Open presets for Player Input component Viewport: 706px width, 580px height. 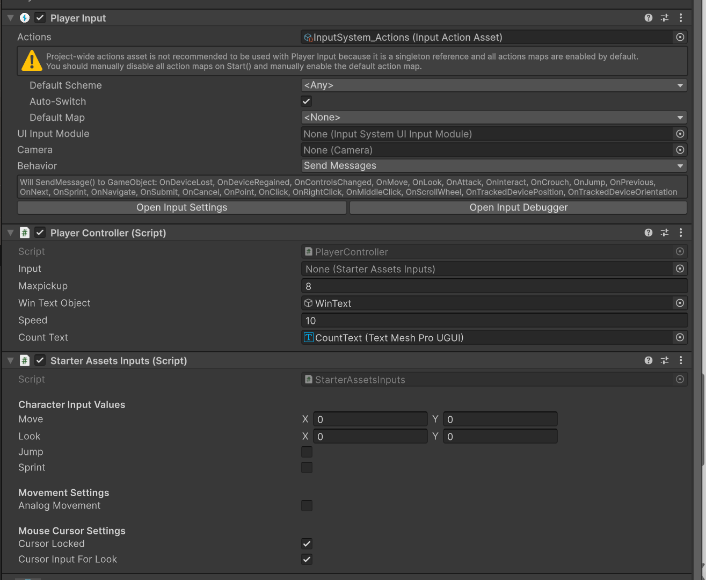[x=665, y=18]
